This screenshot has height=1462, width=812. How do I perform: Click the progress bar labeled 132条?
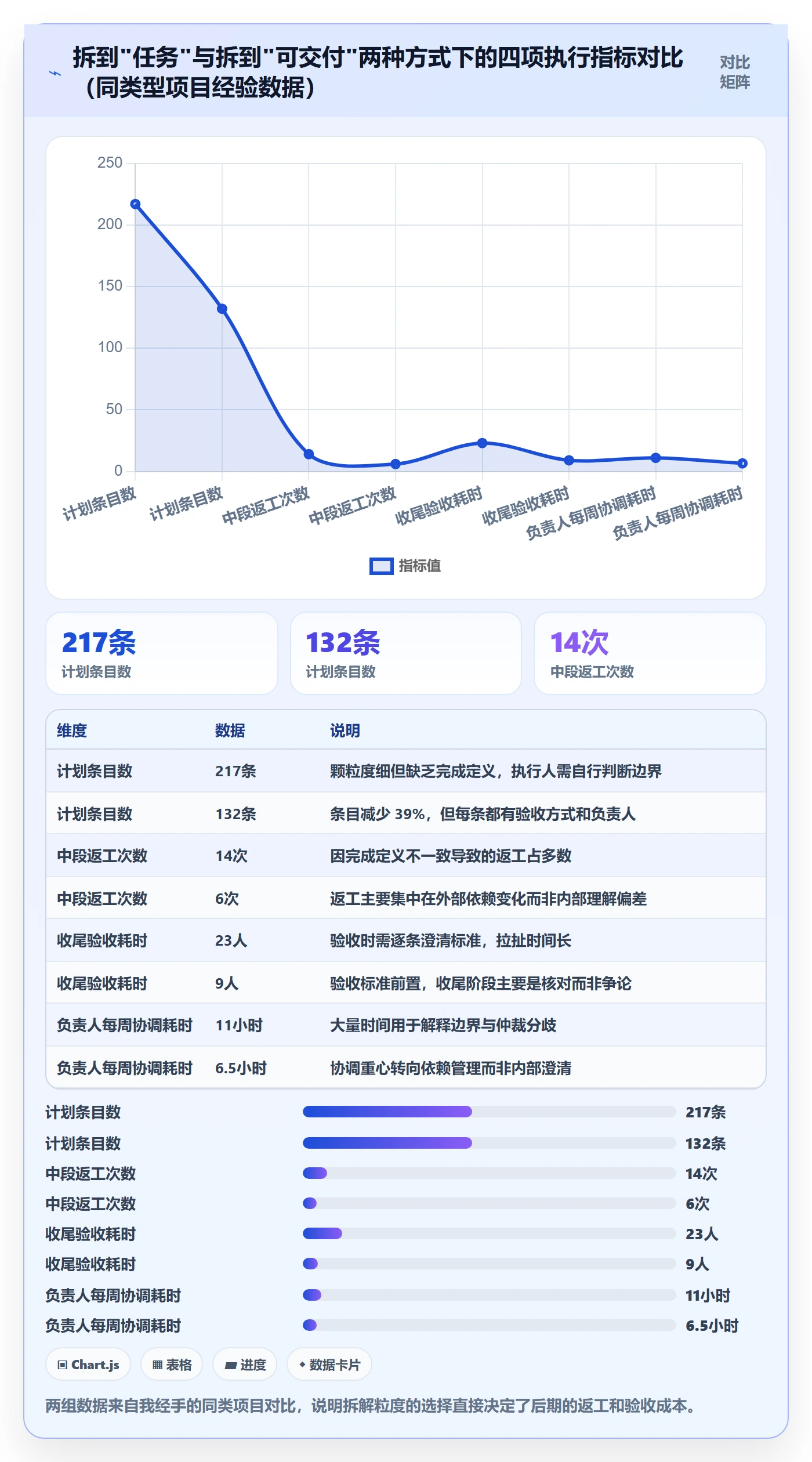tap(490, 1143)
